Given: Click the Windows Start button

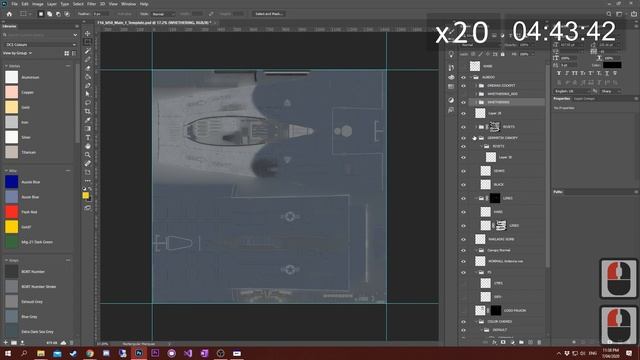Looking at the screenshot, I should tap(7, 353).
